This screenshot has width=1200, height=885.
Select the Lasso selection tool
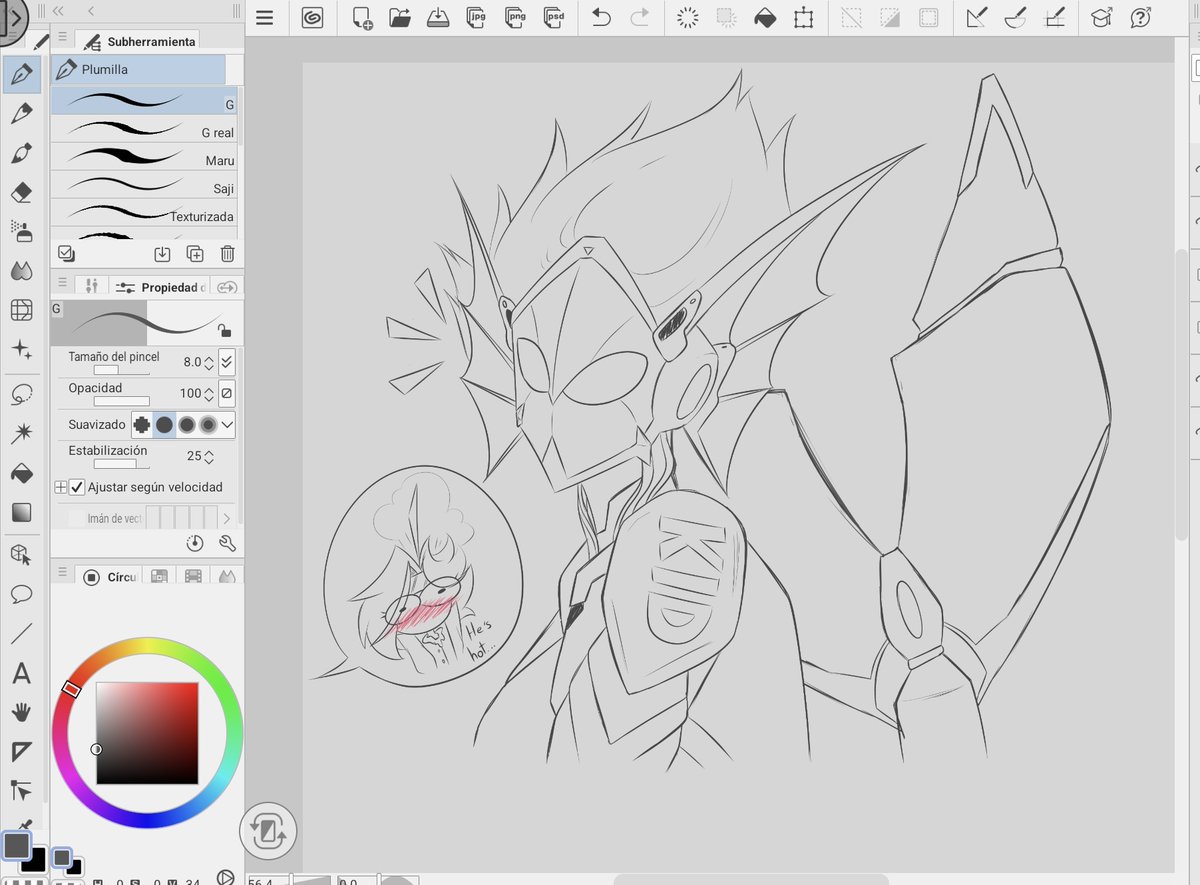tap(21, 394)
